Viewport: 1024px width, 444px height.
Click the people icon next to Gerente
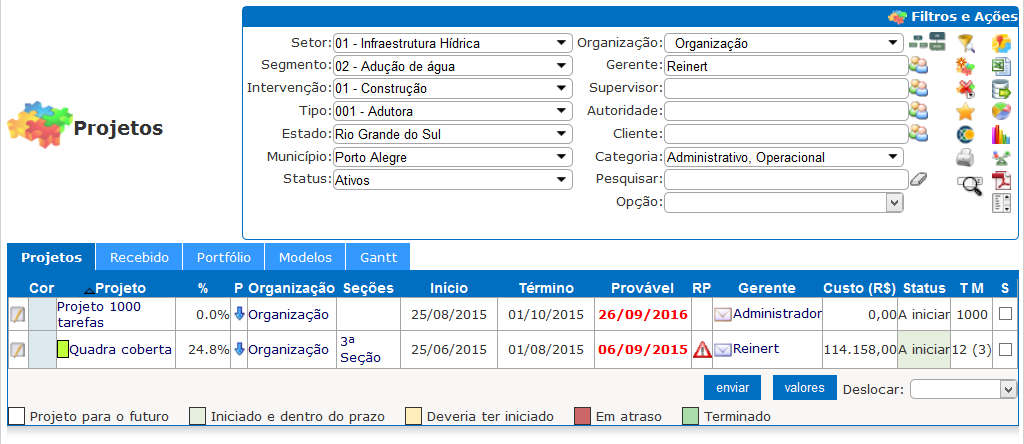tap(919, 65)
